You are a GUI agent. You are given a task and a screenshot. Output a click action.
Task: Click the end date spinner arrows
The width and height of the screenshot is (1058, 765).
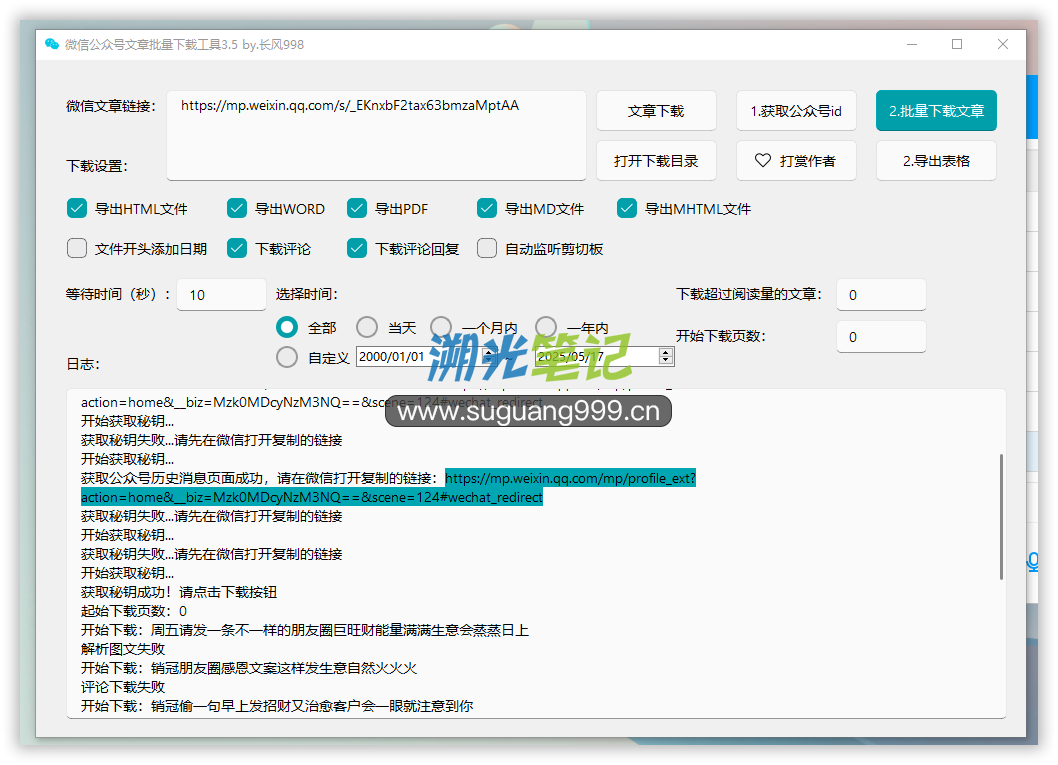(x=666, y=356)
